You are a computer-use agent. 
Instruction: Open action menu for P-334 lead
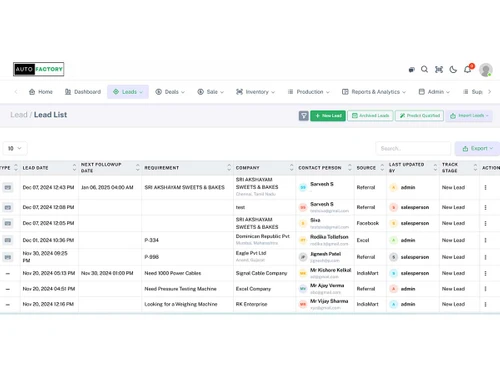tap(485, 240)
